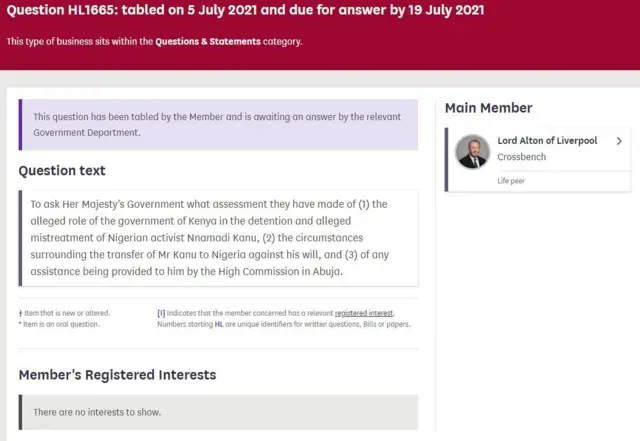
Task: Click the dagger footnote 'Item that is new or altered'
Action: [x=66, y=313]
